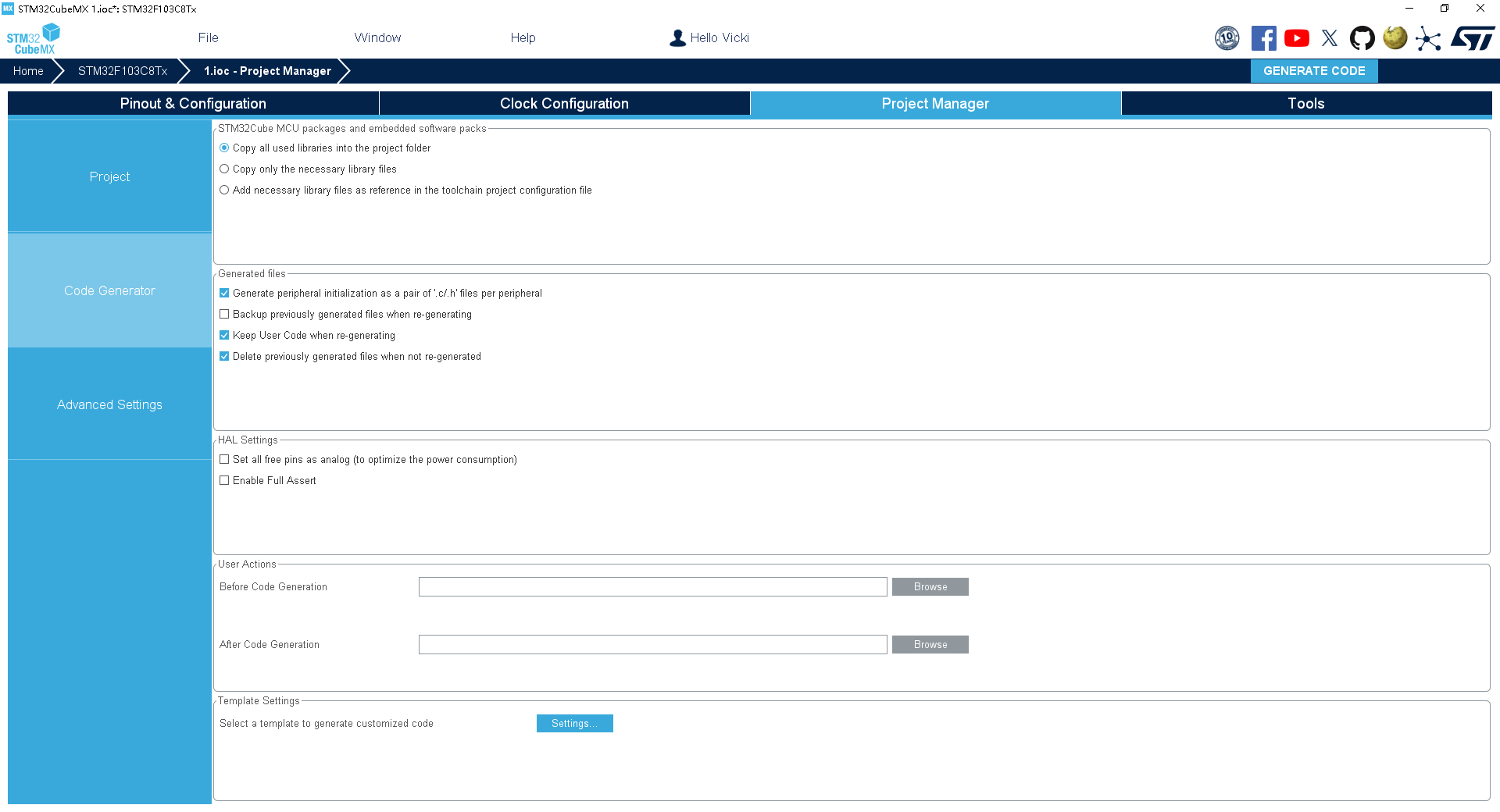The width and height of the screenshot is (1500, 812).
Task: Enable Set all free pins as analog
Action: point(224,459)
